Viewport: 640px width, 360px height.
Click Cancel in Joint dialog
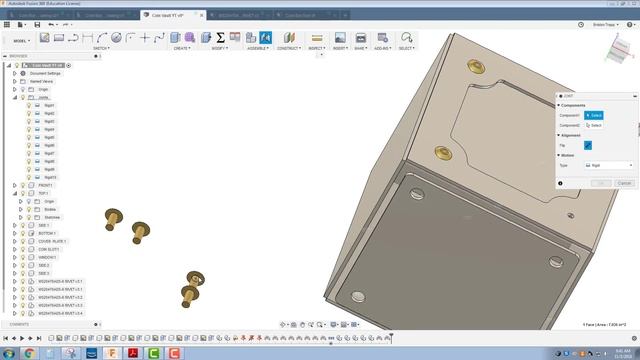tap(624, 183)
